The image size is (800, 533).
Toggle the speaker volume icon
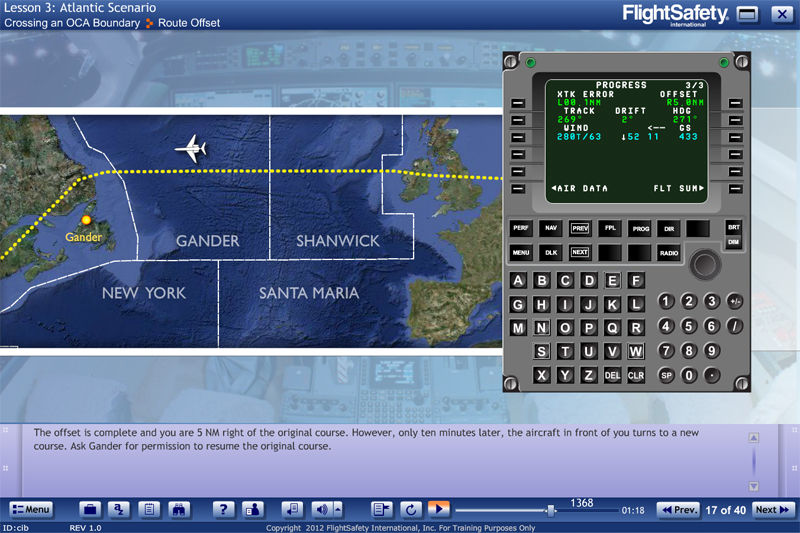pyautogui.click(x=321, y=510)
